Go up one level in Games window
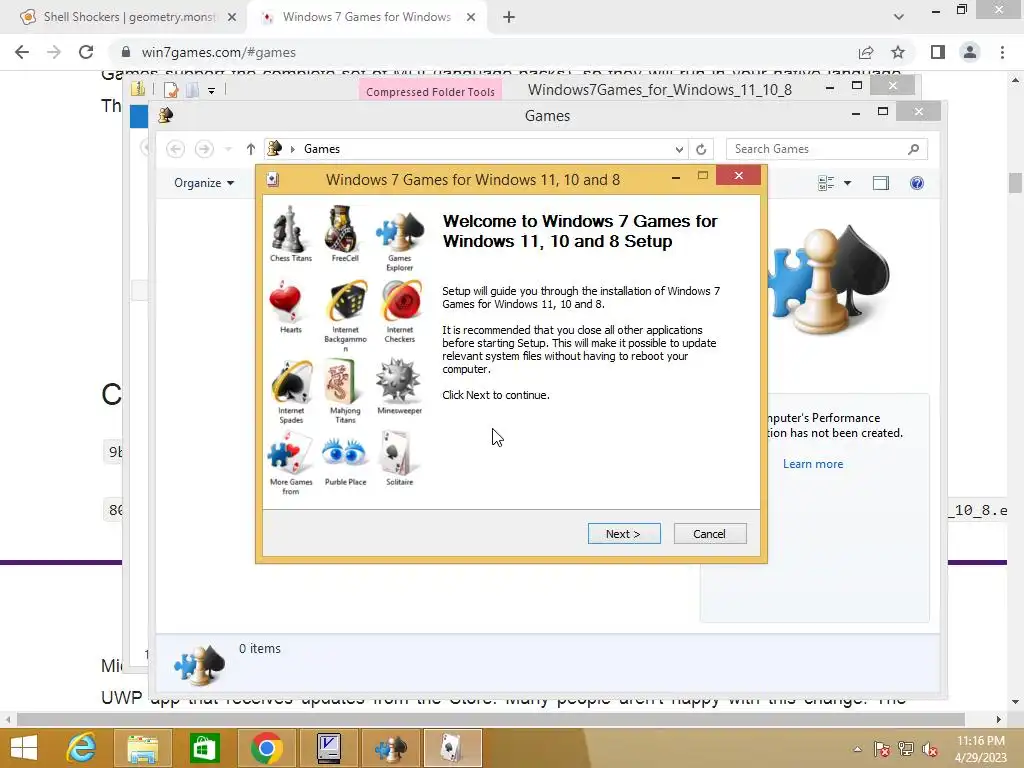 click(251, 149)
